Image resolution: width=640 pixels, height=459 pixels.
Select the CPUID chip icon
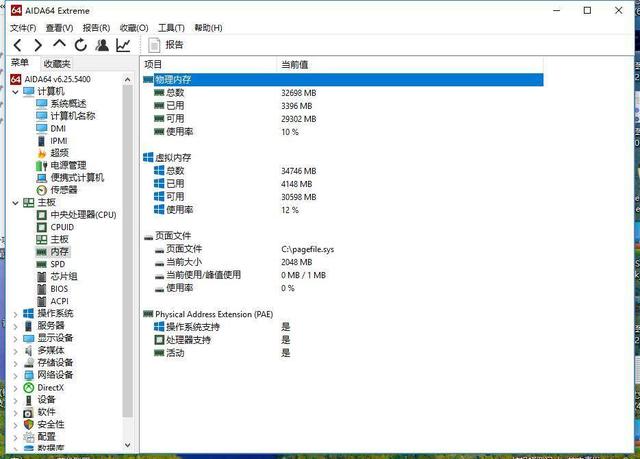42,227
